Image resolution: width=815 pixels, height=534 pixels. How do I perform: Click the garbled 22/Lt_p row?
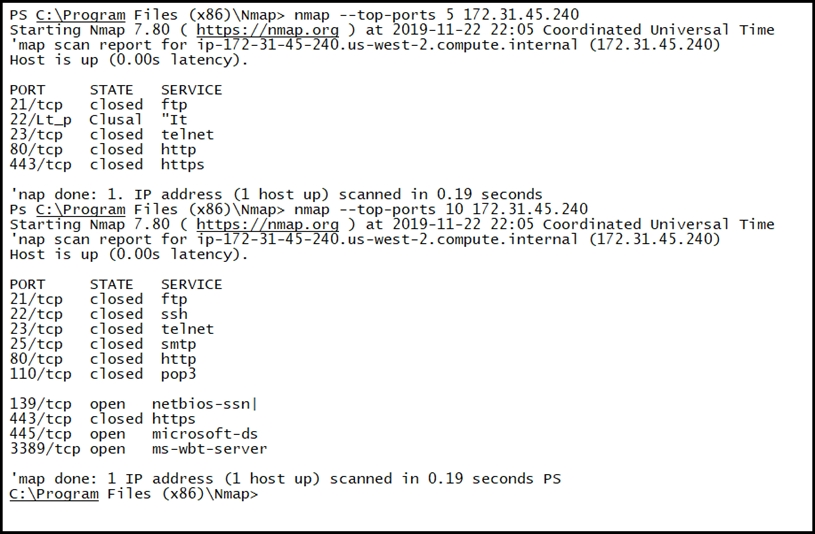(98, 120)
